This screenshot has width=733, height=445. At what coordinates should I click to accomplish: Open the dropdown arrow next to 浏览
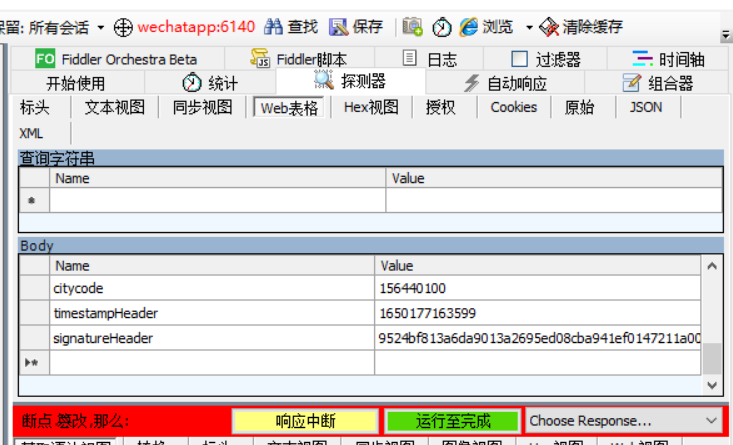pos(529,27)
